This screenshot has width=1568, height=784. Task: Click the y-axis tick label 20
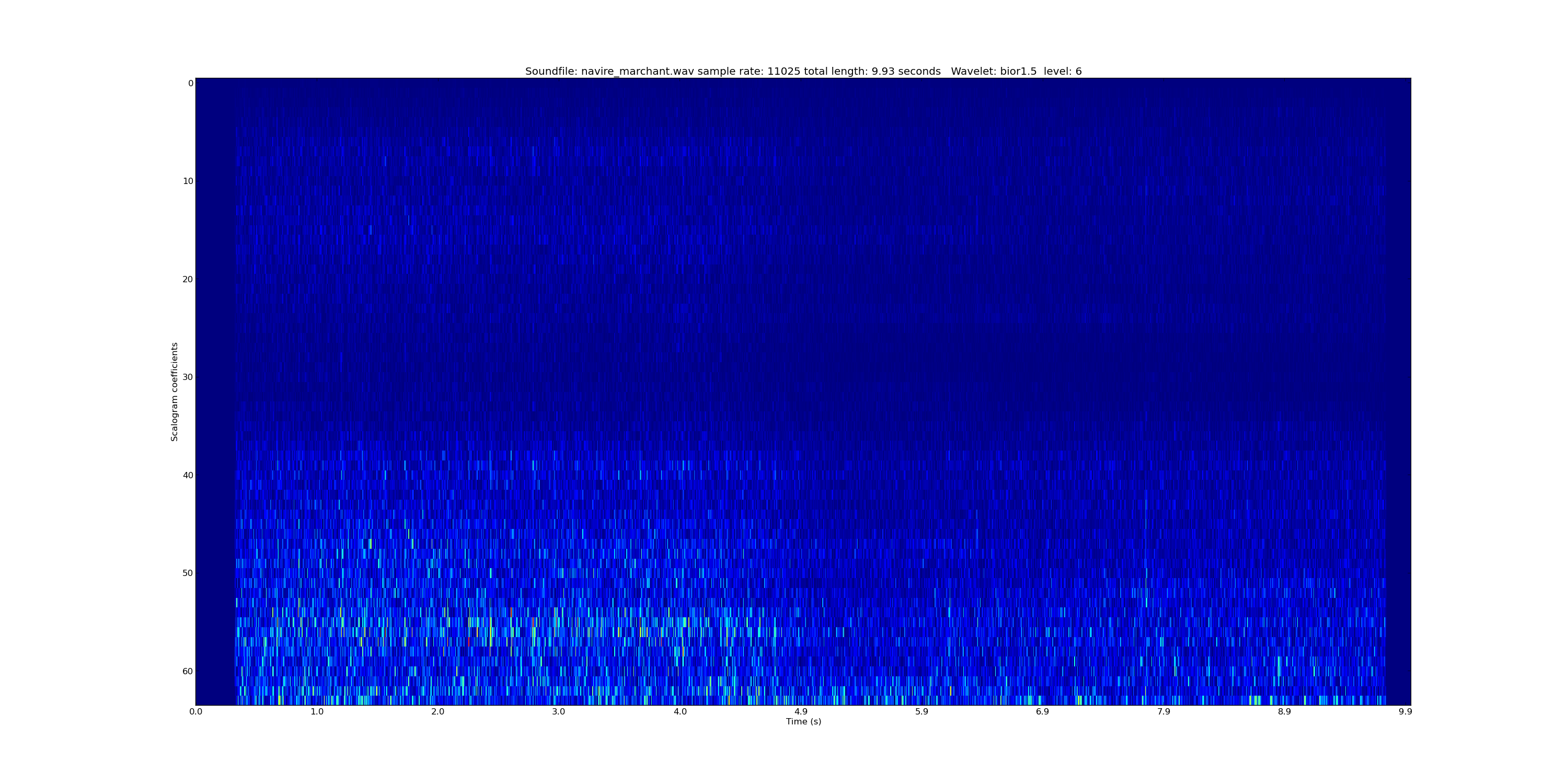point(187,280)
